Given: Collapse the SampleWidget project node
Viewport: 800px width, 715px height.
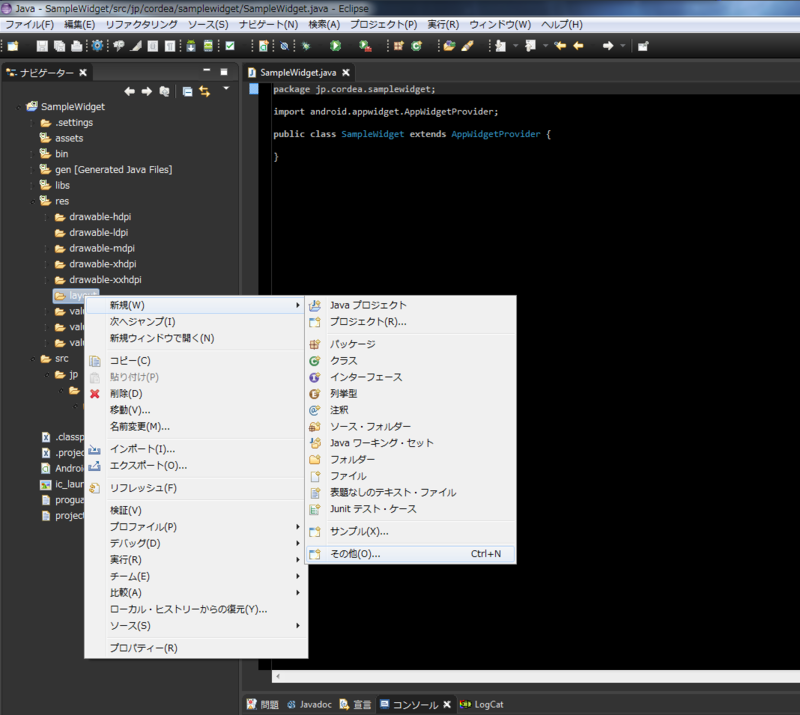Looking at the screenshot, I should (19, 107).
